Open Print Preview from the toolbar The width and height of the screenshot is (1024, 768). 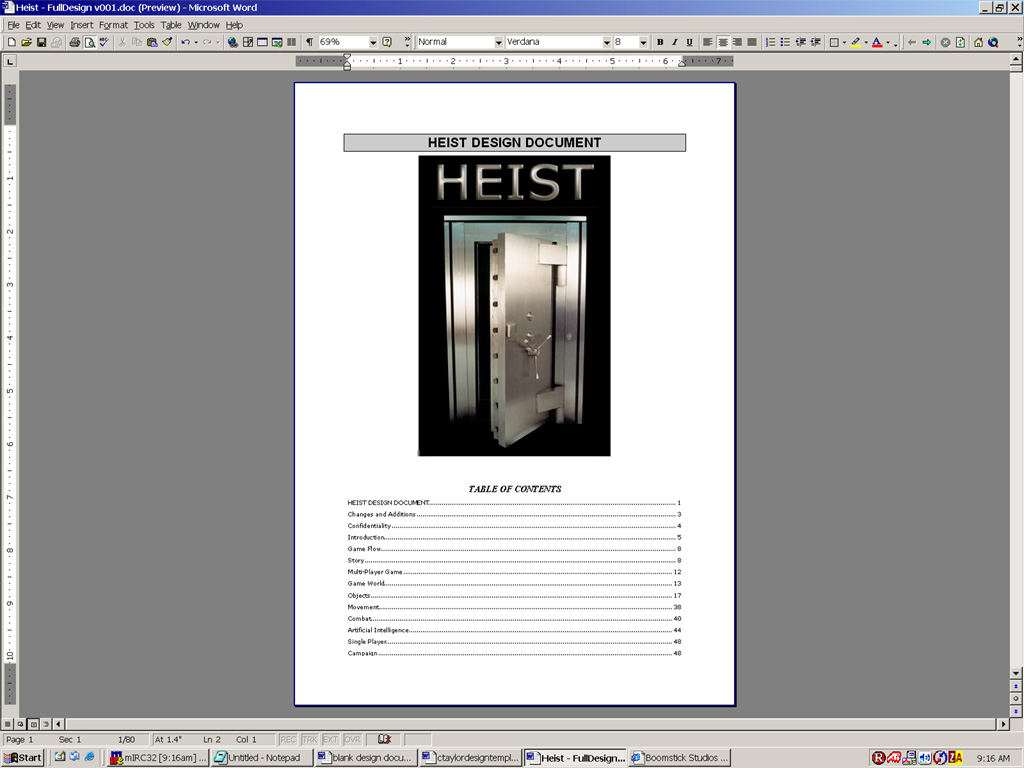coord(90,42)
